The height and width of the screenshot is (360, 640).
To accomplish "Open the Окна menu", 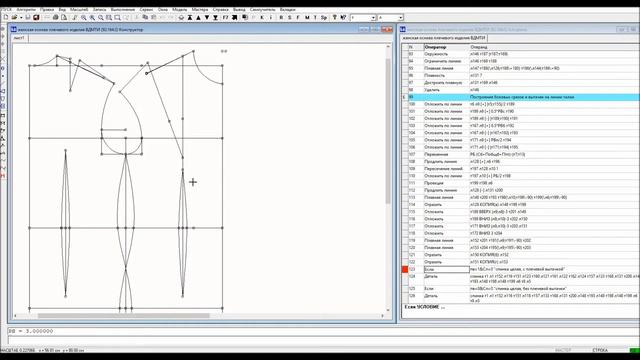I will point(163,9).
